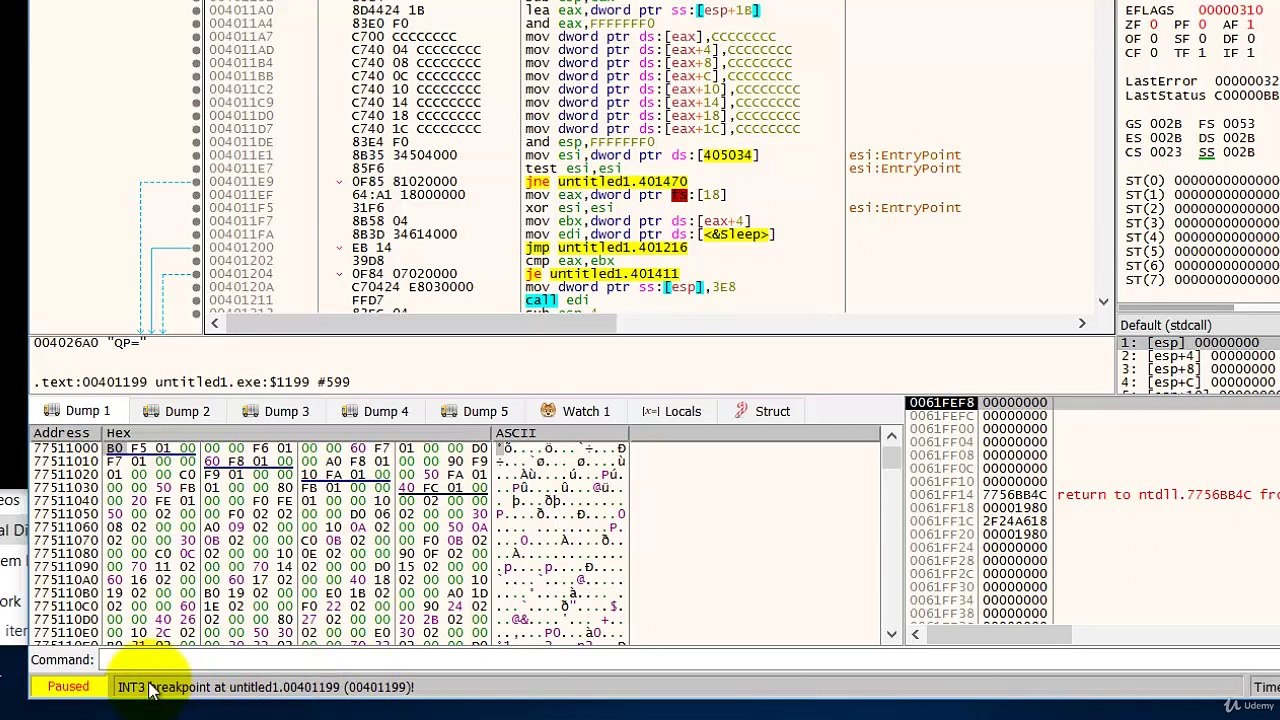Switch to the Dump 2 tab
This screenshot has height=720, width=1280.
click(176, 411)
